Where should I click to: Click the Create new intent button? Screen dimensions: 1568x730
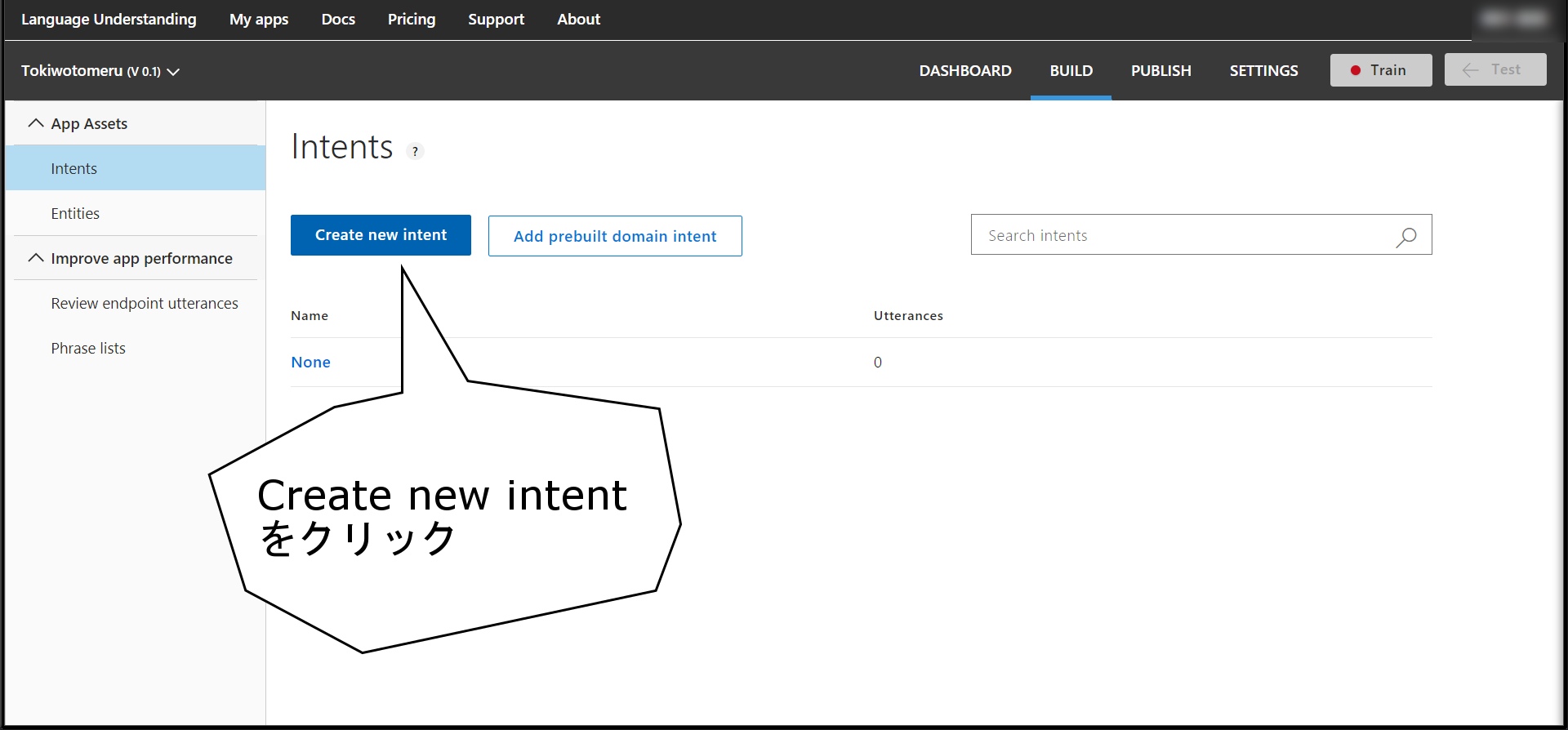(381, 235)
